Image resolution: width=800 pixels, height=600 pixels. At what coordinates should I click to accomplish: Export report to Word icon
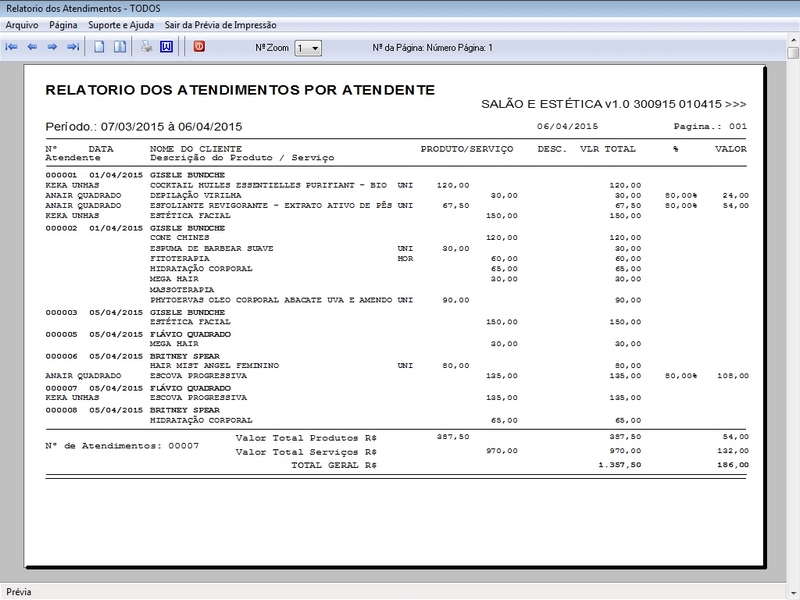[166, 47]
